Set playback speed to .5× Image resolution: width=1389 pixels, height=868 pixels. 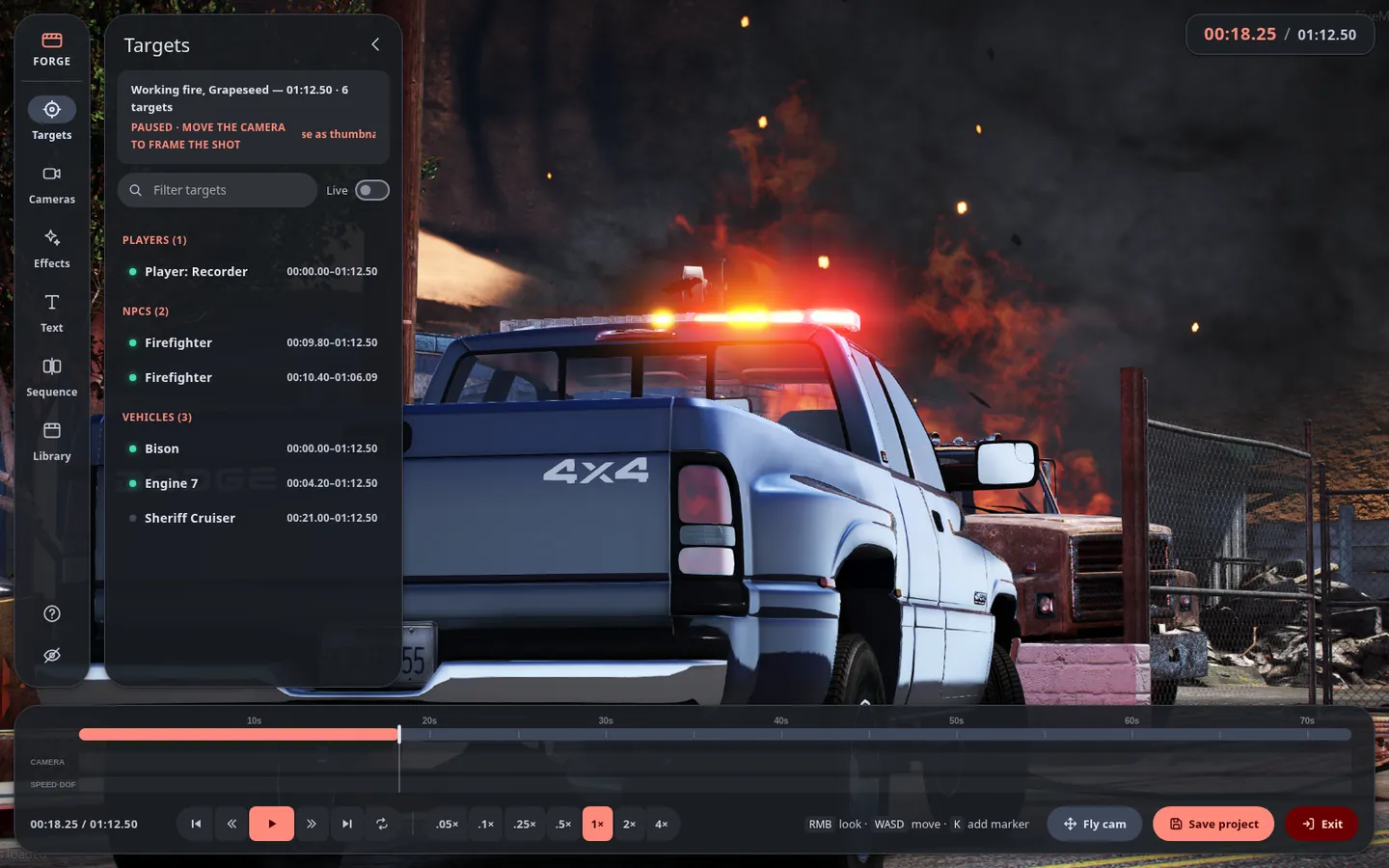coord(563,824)
